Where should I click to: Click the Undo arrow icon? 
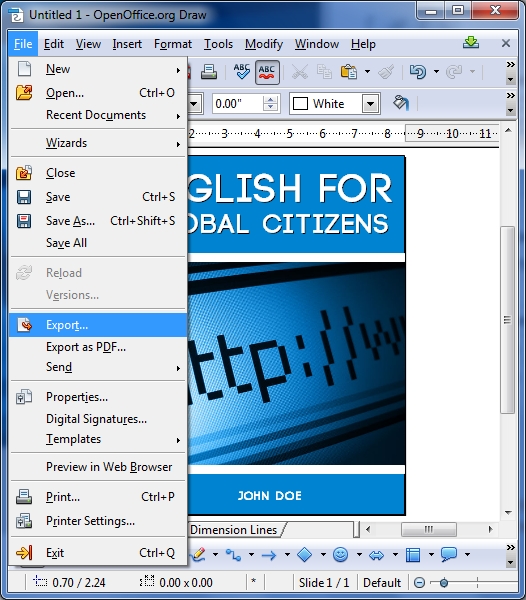pos(418,72)
